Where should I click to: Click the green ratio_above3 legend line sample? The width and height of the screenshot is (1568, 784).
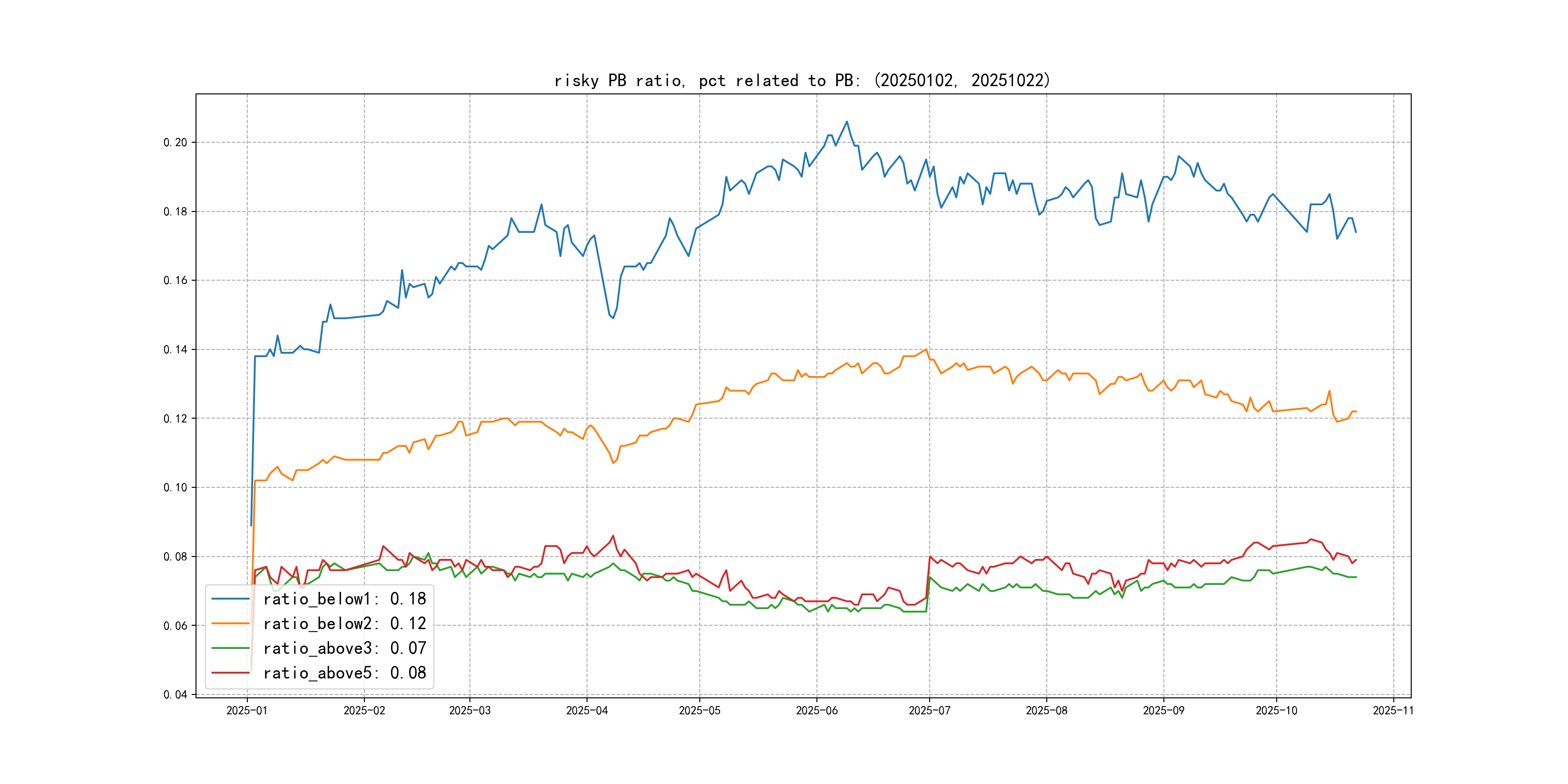pos(230,648)
